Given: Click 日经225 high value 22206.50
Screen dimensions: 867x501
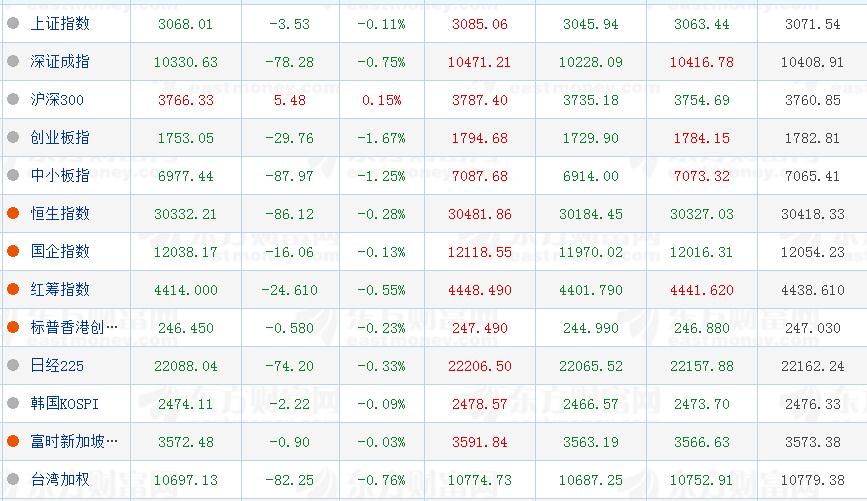Looking at the screenshot, I should (479, 366).
